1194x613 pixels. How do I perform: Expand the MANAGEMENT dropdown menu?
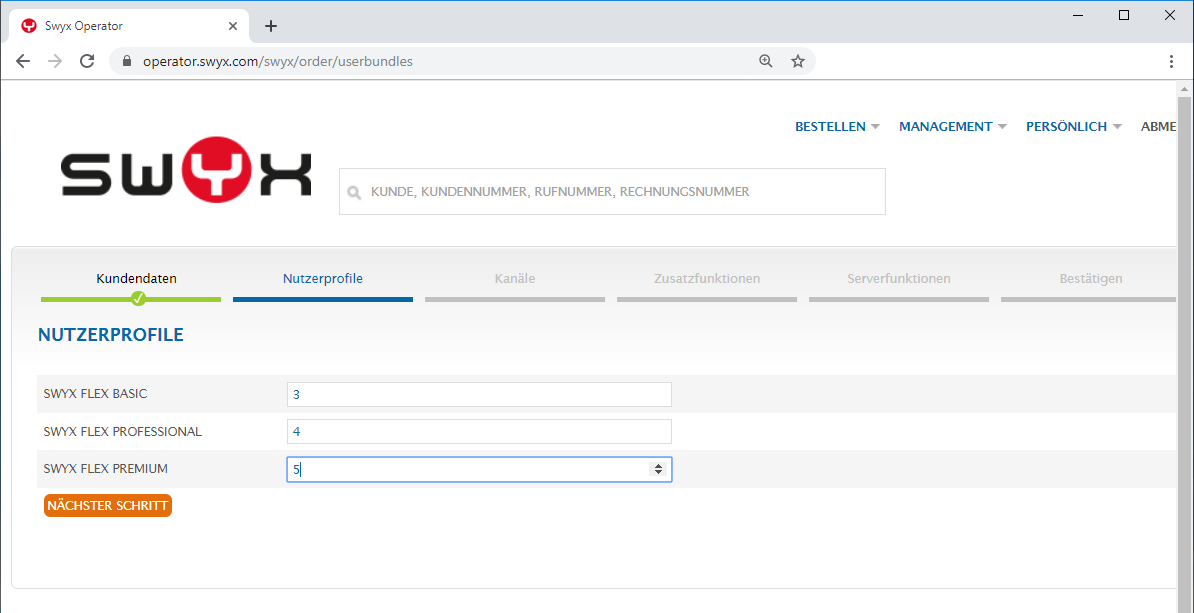pyautogui.click(x=952, y=127)
